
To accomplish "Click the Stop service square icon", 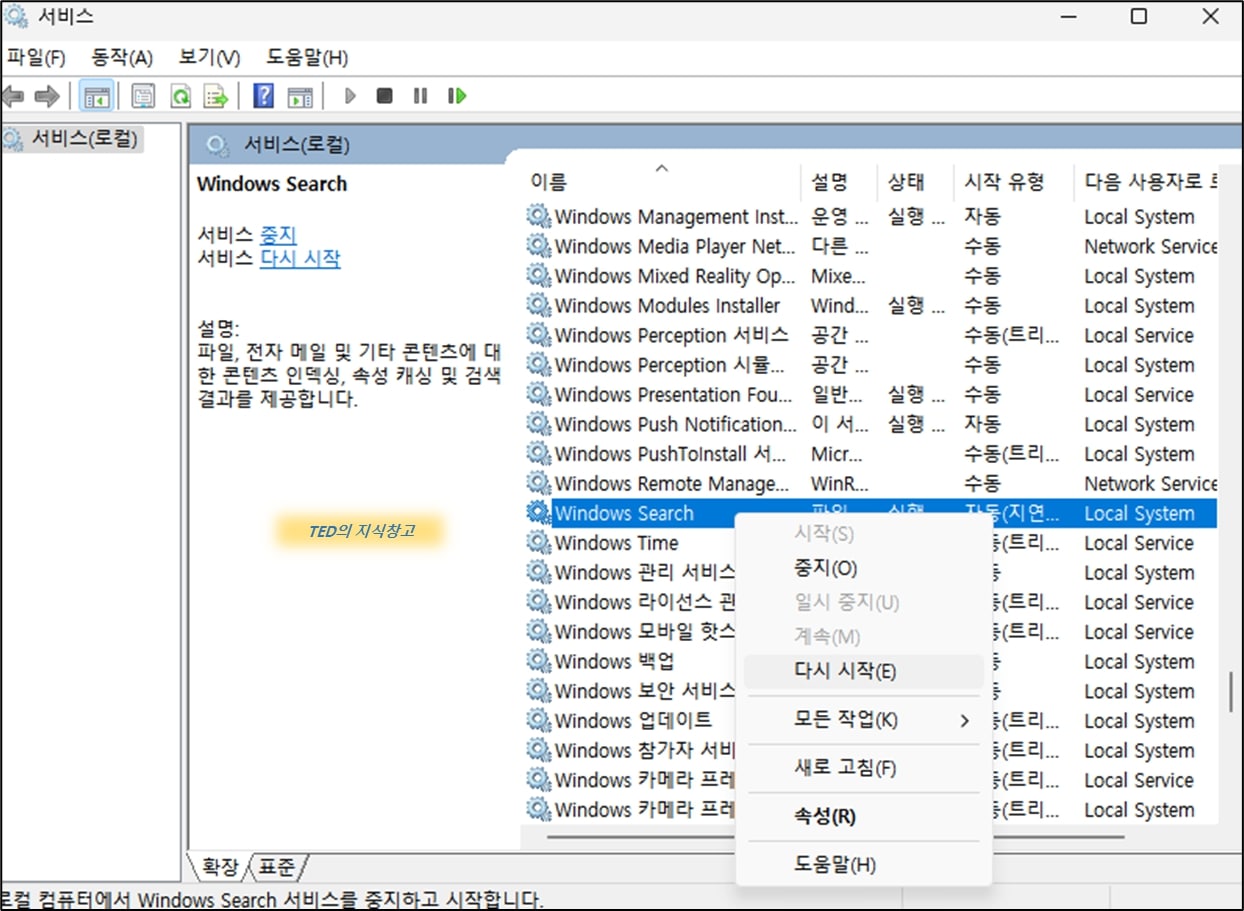I will (x=384, y=96).
